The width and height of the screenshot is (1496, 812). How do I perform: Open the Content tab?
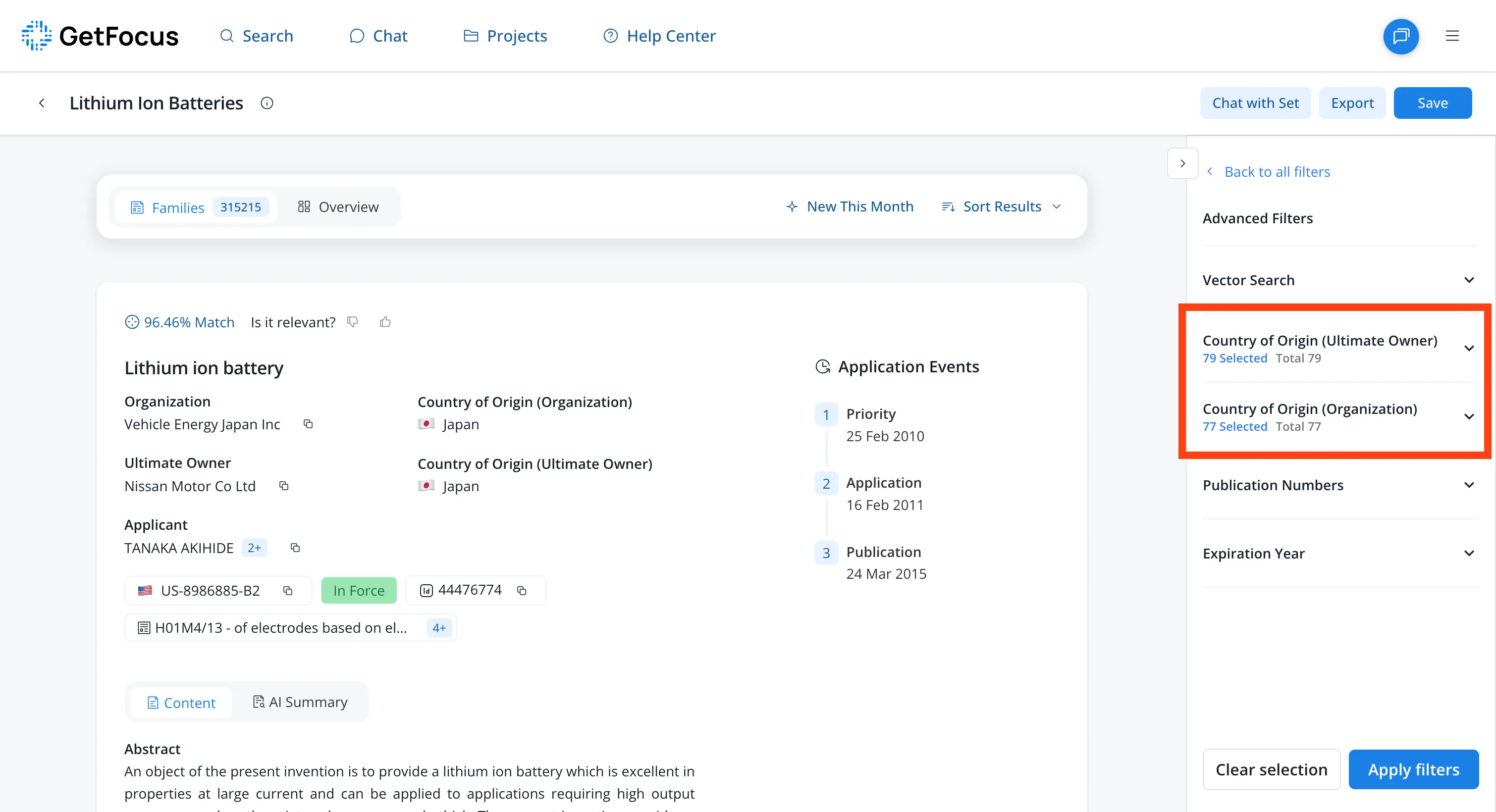pos(181,702)
